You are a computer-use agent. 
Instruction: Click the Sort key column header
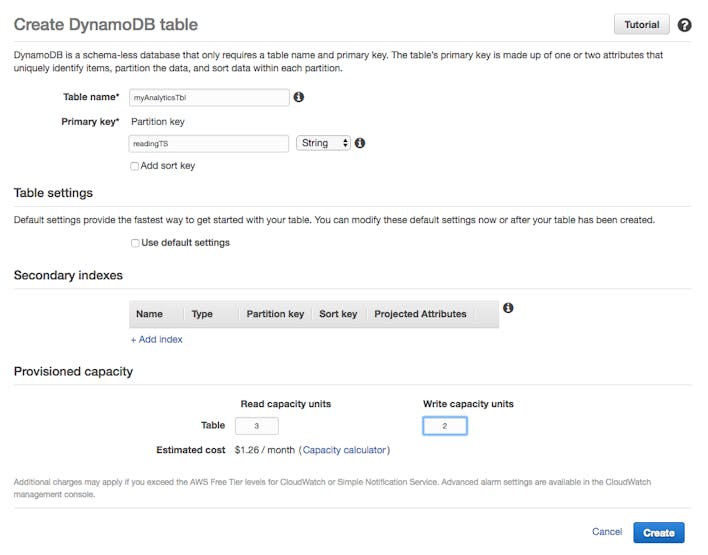coord(338,314)
